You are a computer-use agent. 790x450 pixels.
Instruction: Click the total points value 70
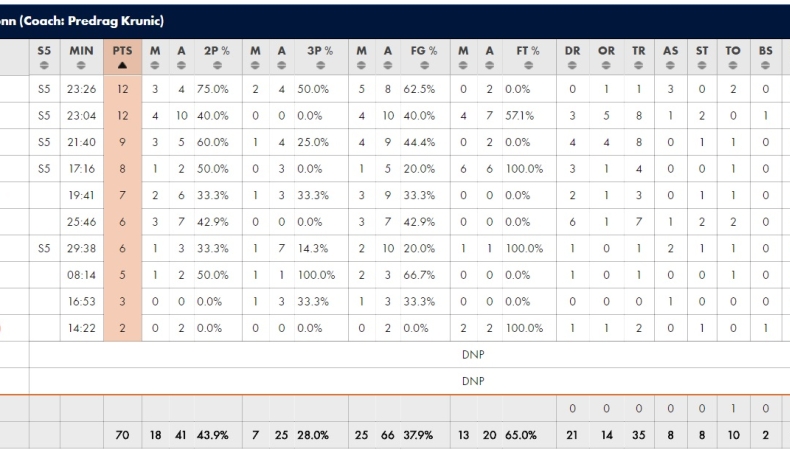122,435
